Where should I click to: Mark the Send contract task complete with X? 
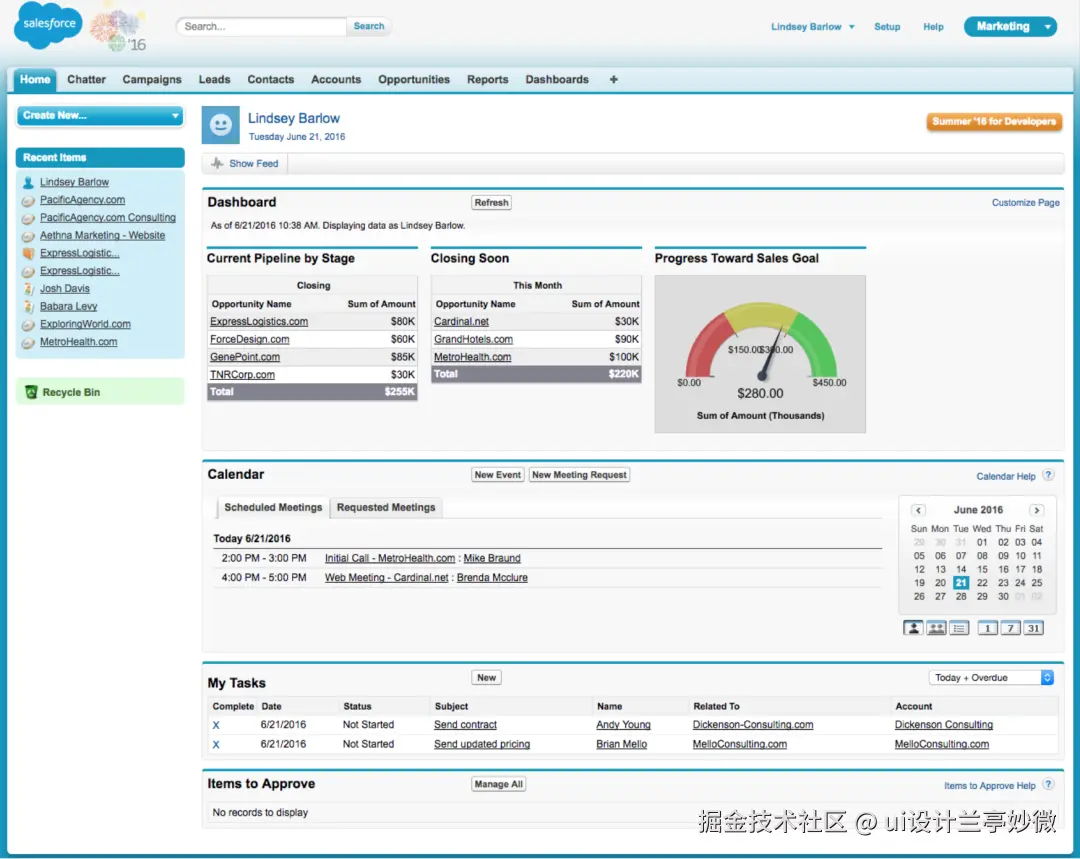click(x=216, y=725)
